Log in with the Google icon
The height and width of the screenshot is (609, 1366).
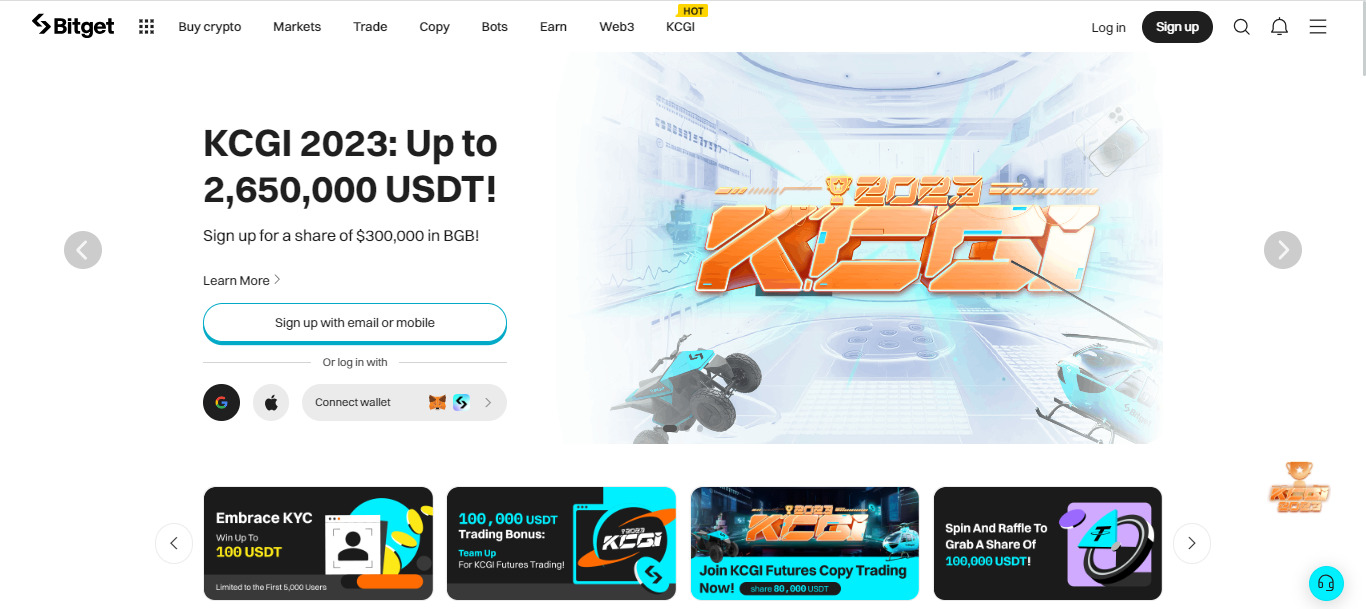click(x=221, y=402)
